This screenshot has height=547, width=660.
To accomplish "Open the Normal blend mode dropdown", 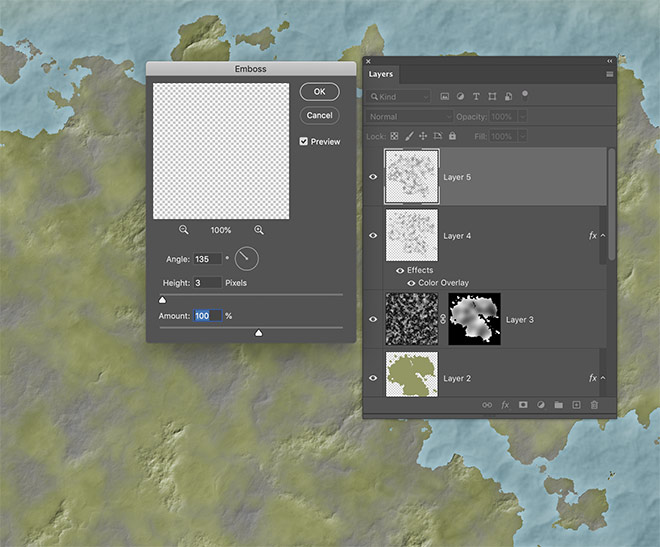I will (x=410, y=117).
